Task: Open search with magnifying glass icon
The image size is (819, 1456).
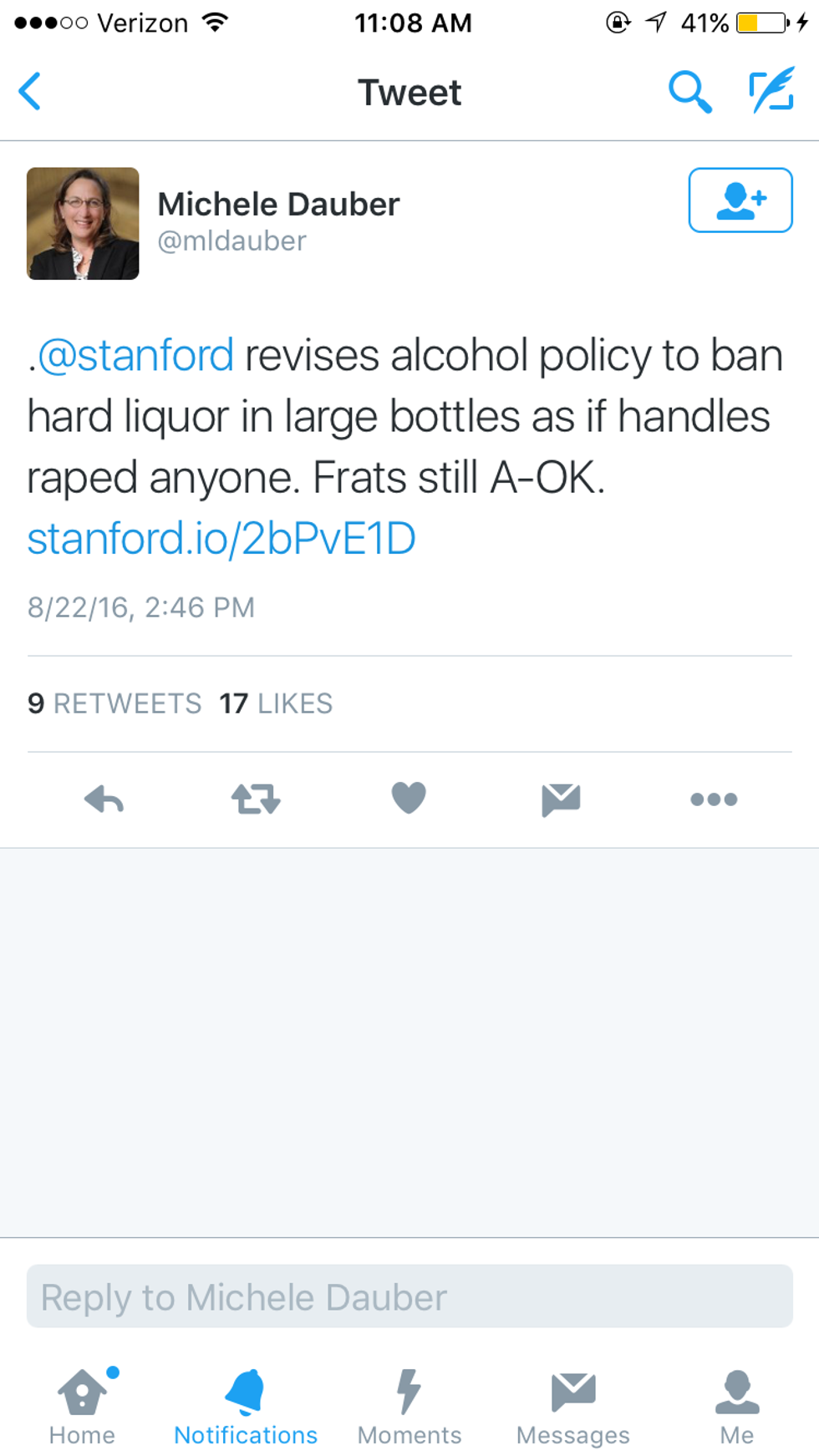Action: click(689, 91)
